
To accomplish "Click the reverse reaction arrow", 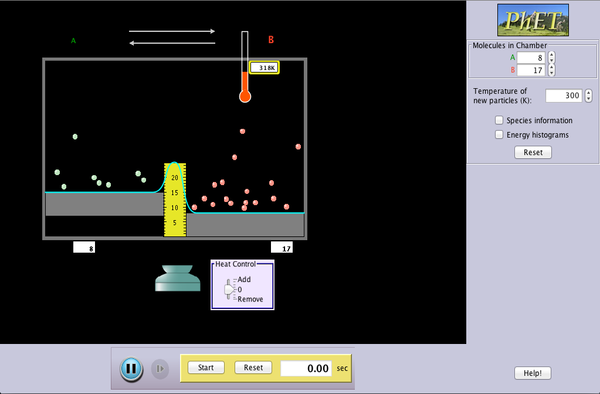I will [172, 43].
